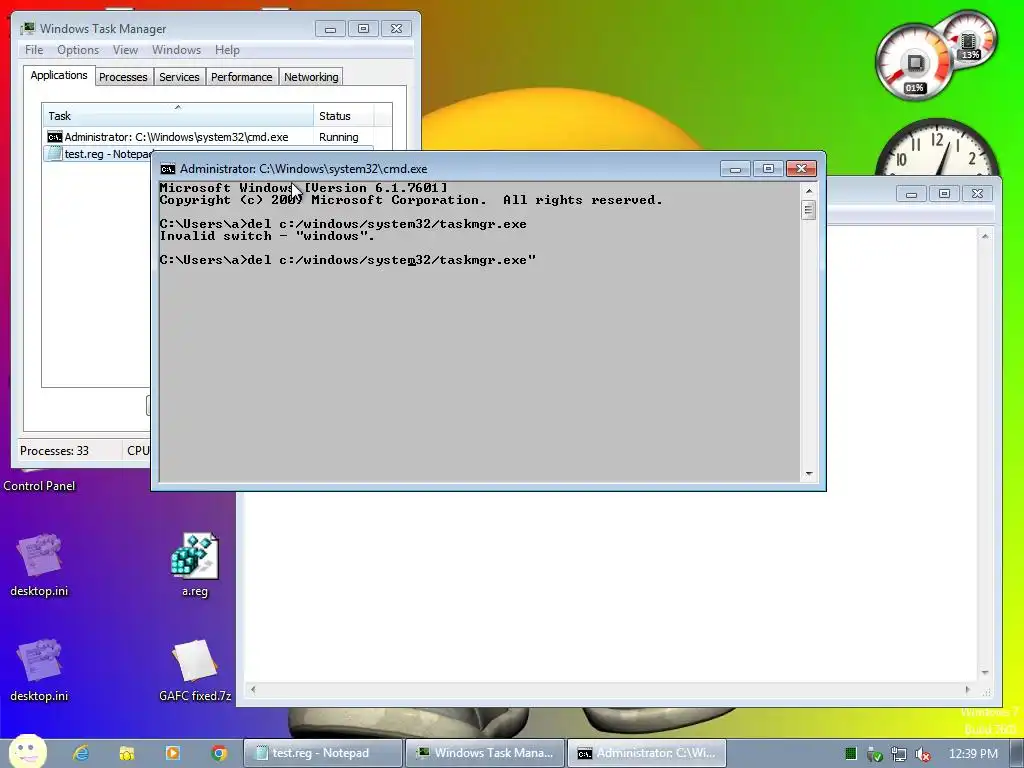The width and height of the screenshot is (1024, 768).
Task: Click in the Notepad text area
Action: [611, 588]
